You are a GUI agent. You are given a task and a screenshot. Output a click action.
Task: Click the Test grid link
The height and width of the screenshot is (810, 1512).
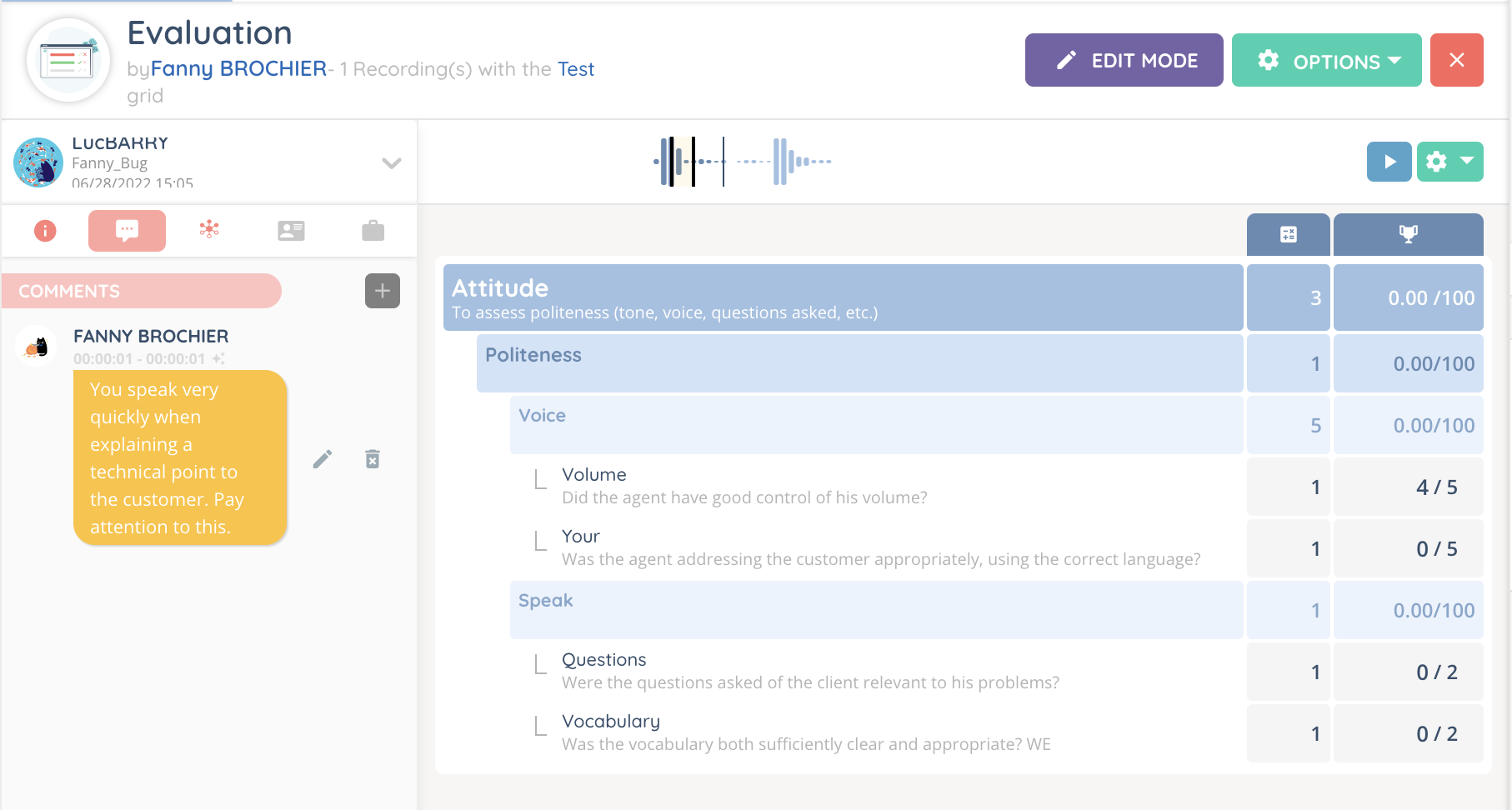tap(575, 69)
